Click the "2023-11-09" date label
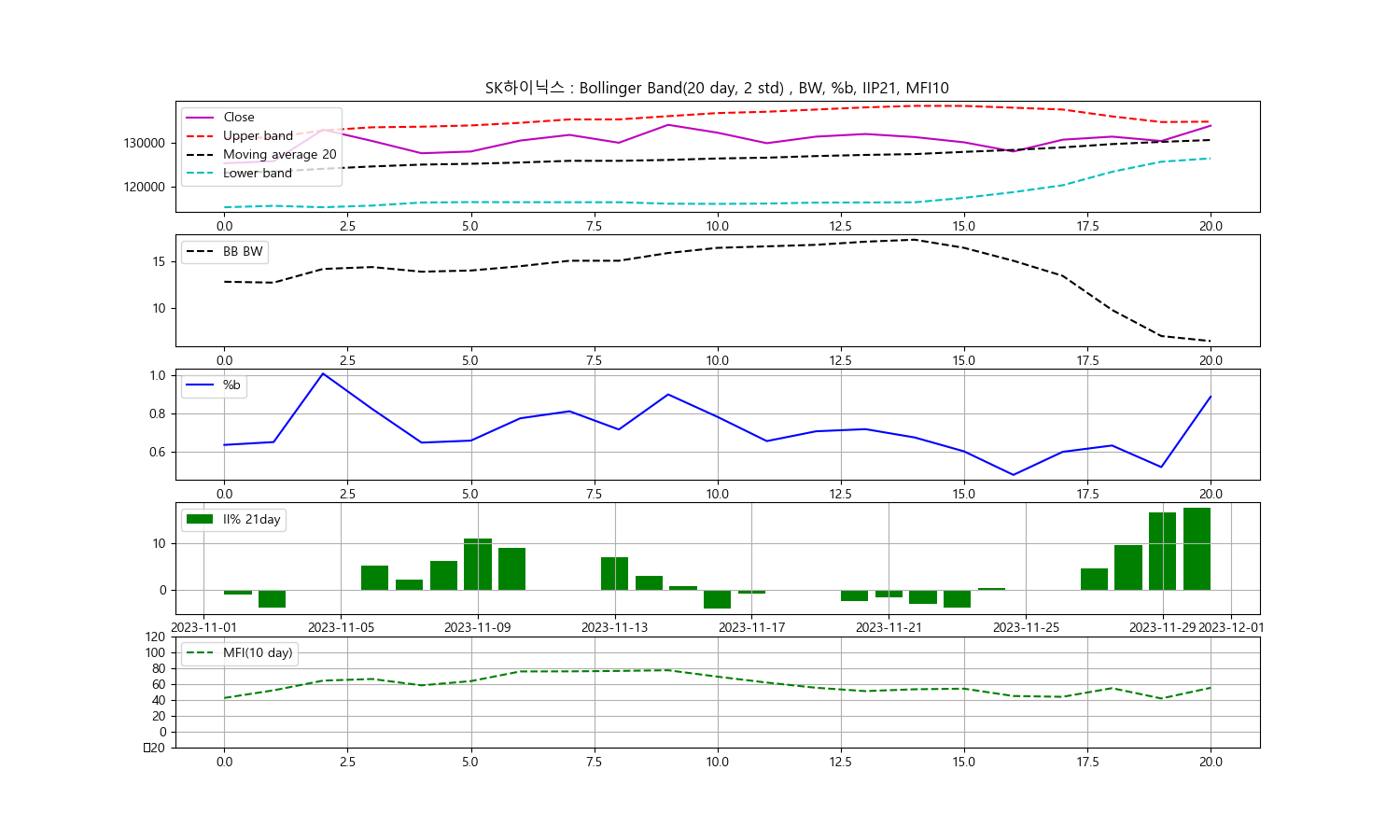The image size is (1400, 840). pos(478,628)
